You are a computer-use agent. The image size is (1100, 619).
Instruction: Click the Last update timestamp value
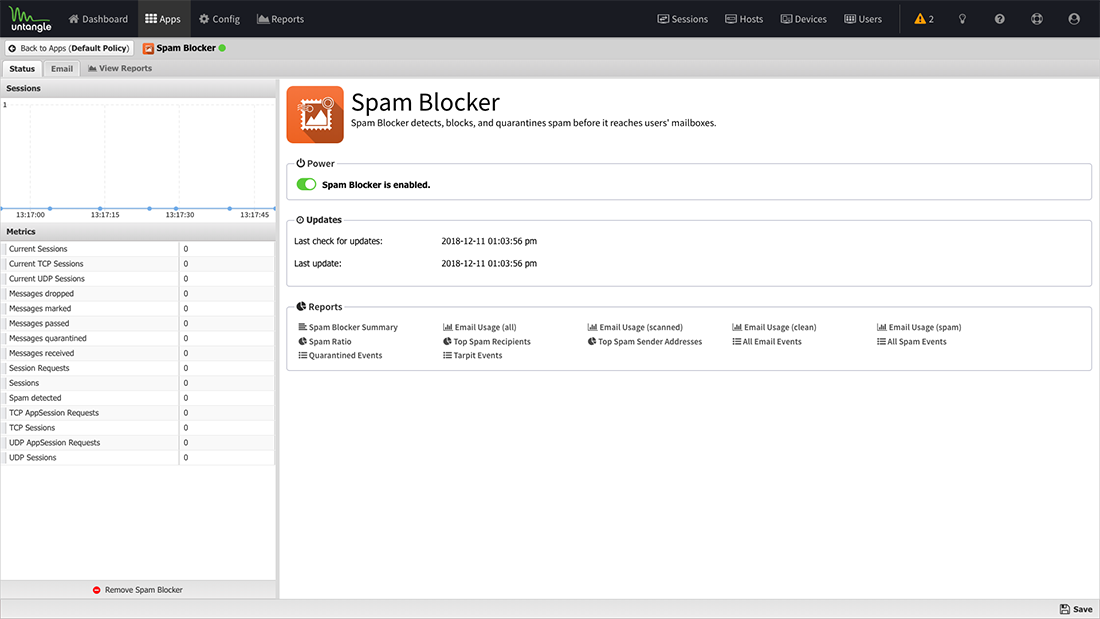coord(489,264)
